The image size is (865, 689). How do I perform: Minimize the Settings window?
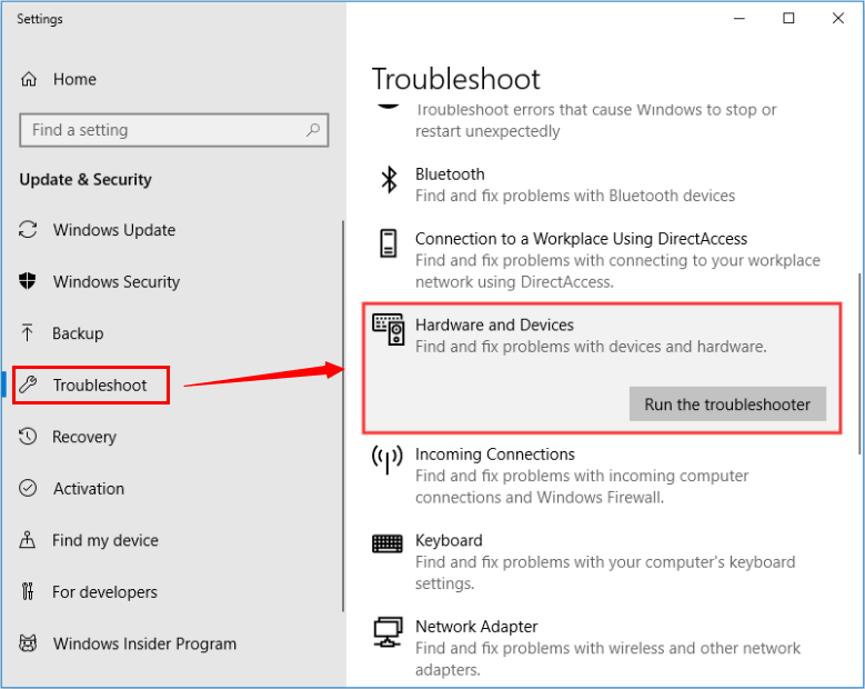739,18
